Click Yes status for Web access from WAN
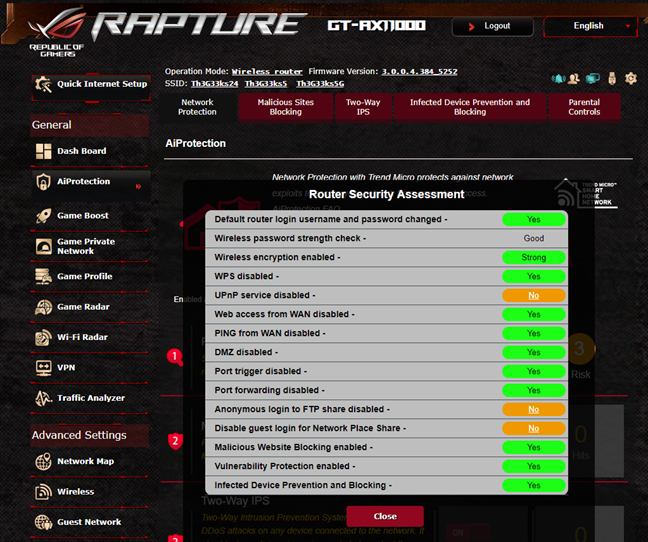 (x=534, y=314)
